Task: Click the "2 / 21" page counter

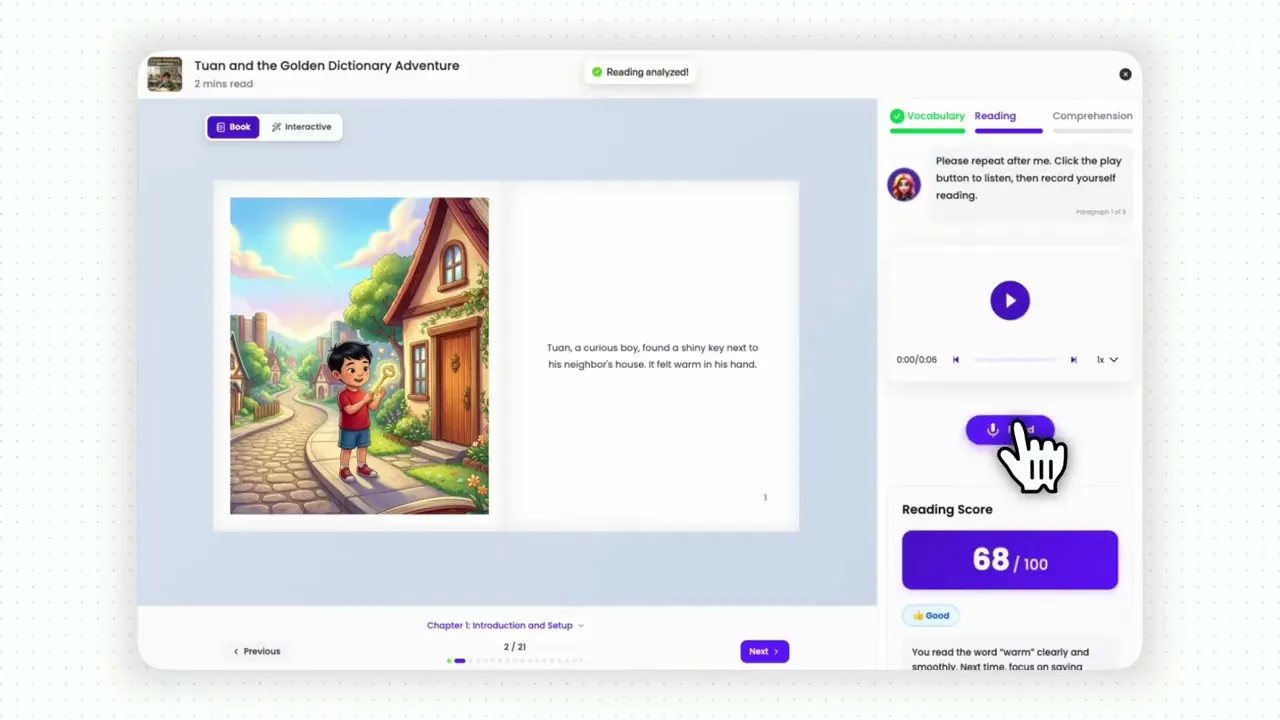Action: (515, 647)
